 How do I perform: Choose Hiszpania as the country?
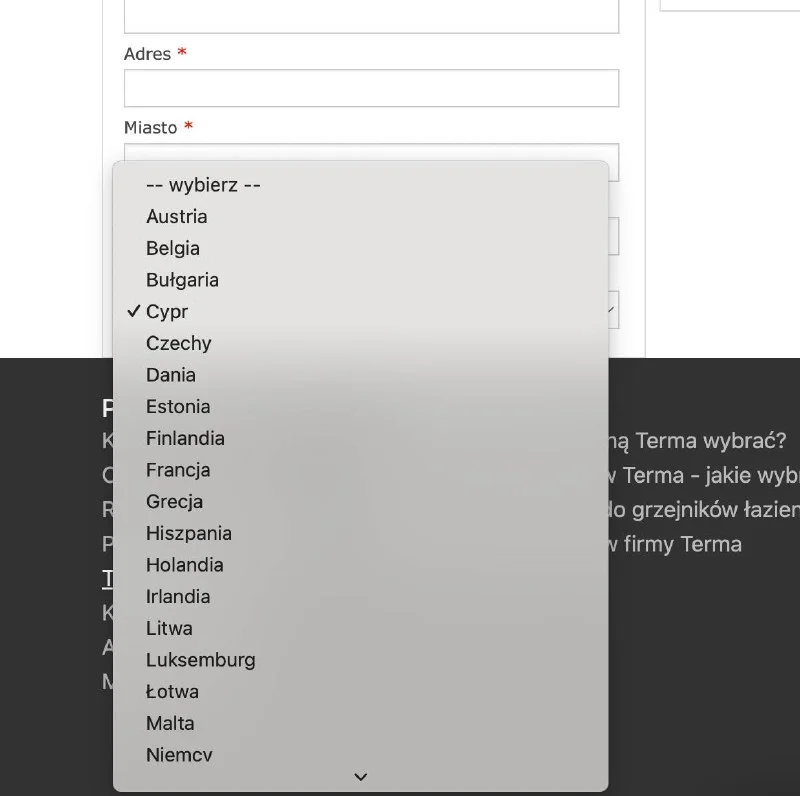[189, 534]
